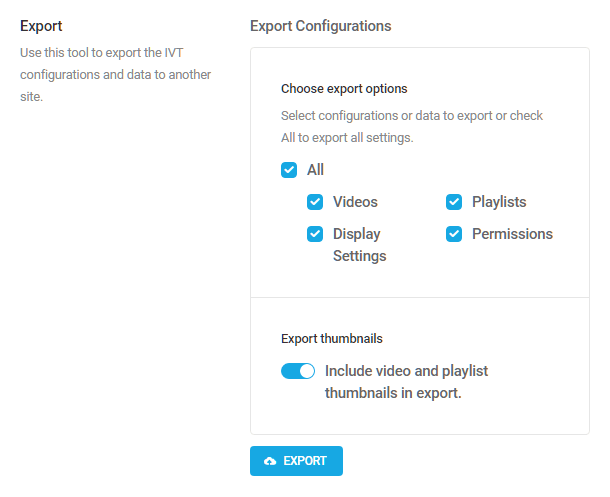Click the blue EXPORT button
The width and height of the screenshot is (610, 497).
pyautogui.click(x=296, y=461)
